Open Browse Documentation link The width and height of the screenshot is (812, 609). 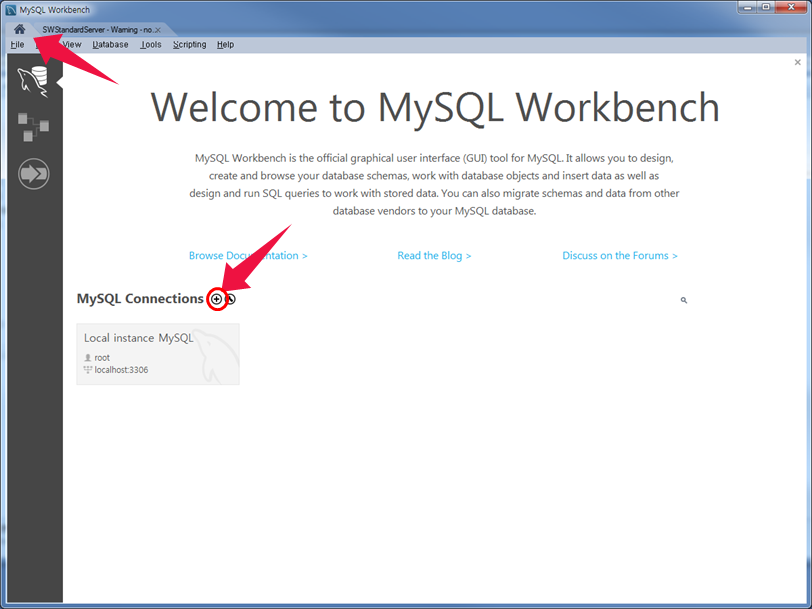(248, 255)
